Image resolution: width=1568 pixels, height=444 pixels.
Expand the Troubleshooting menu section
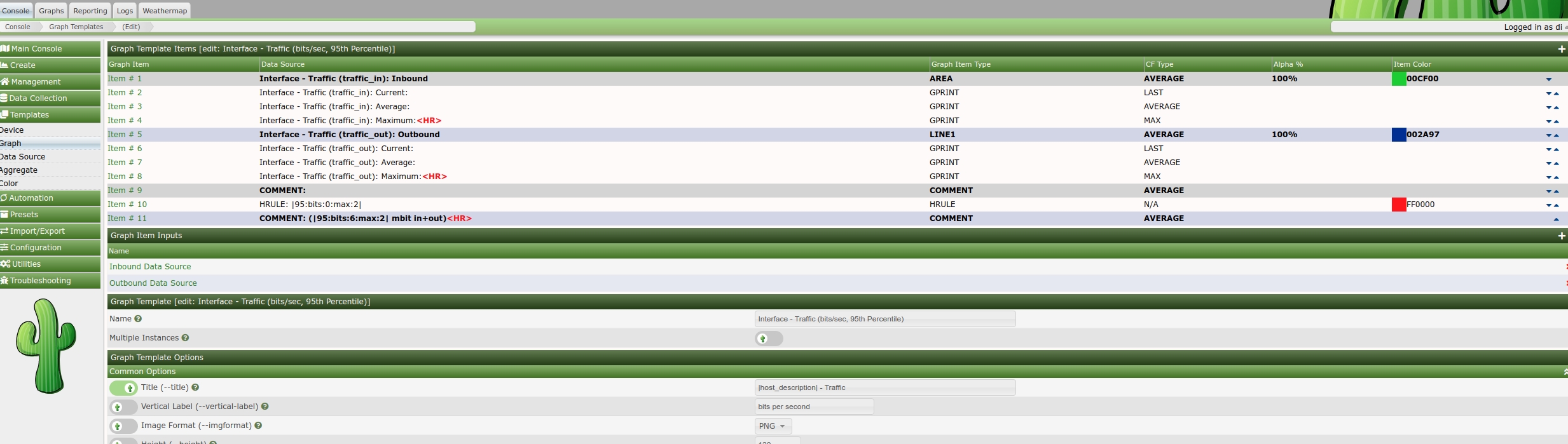(50, 281)
